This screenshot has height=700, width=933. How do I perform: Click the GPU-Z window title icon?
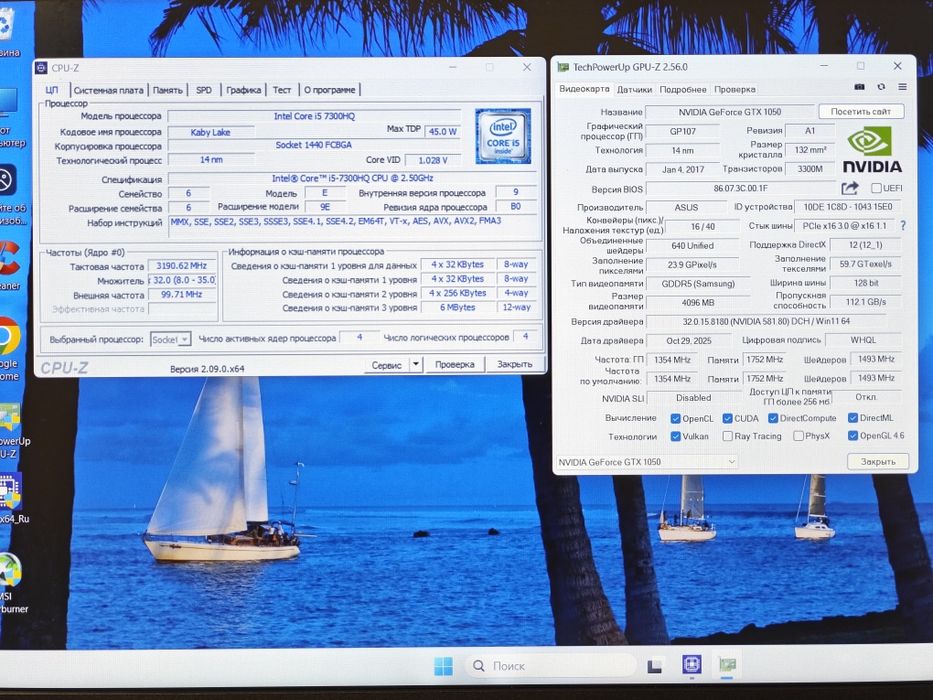(x=563, y=67)
